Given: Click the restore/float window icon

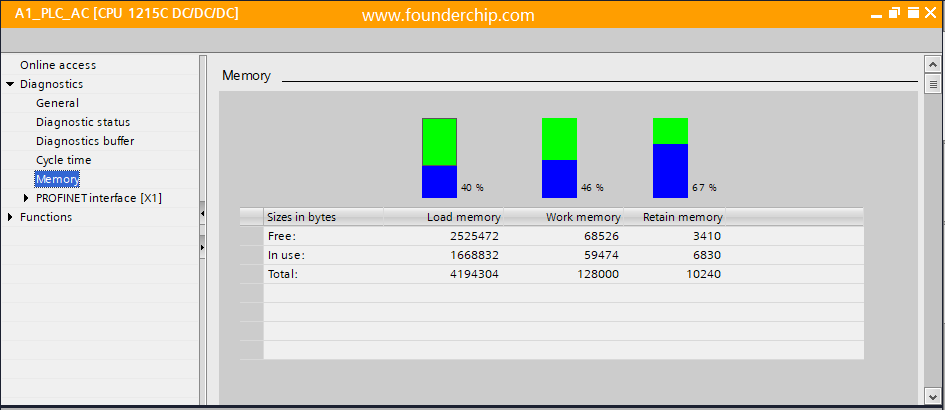Looking at the screenshot, I should point(893,15).
